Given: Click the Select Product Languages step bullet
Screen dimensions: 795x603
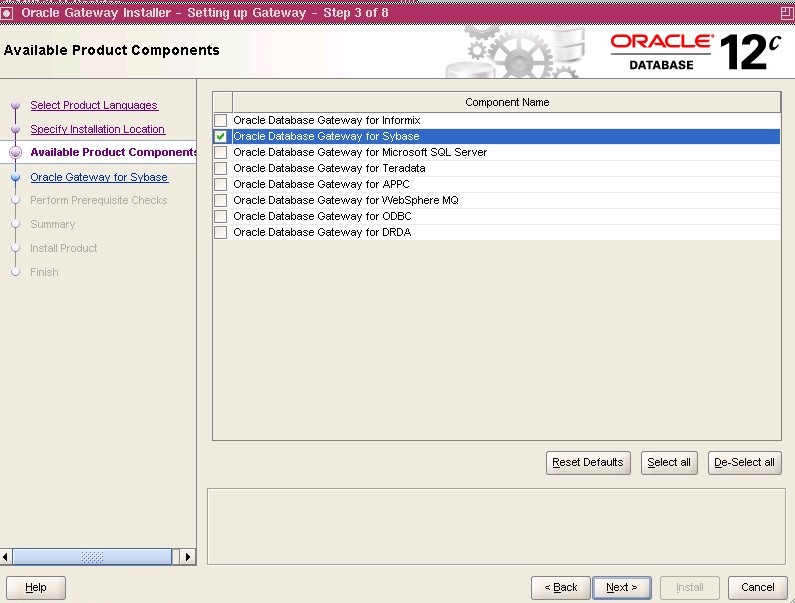Looking at the screenshot, I should tap(16, 105).
